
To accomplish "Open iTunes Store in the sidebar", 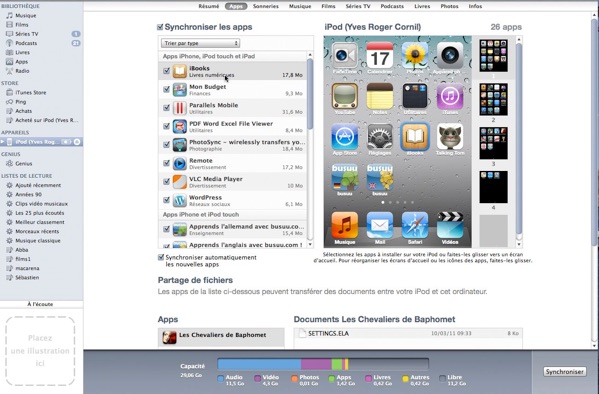I will pyautogui.click(x=31, y=92).
